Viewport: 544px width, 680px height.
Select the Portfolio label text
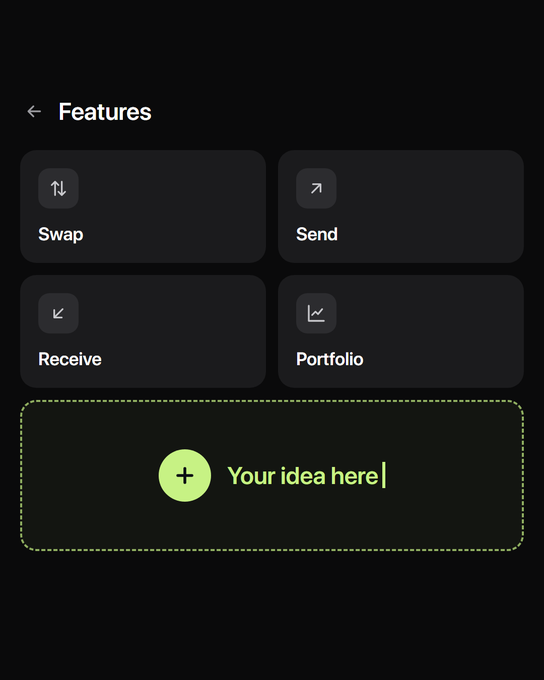coord(330,359)
